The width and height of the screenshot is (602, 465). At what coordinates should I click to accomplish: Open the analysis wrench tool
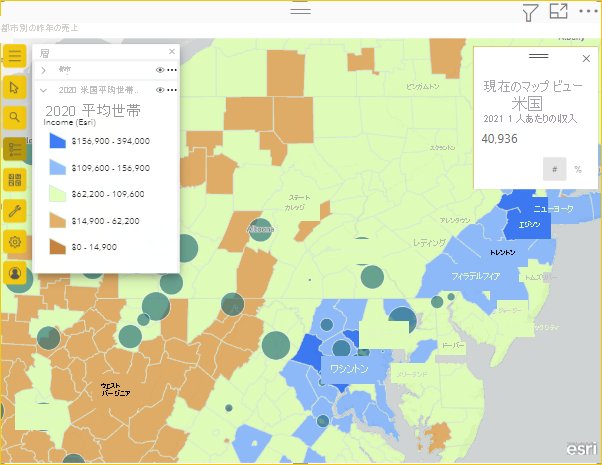tap(15, 211)
